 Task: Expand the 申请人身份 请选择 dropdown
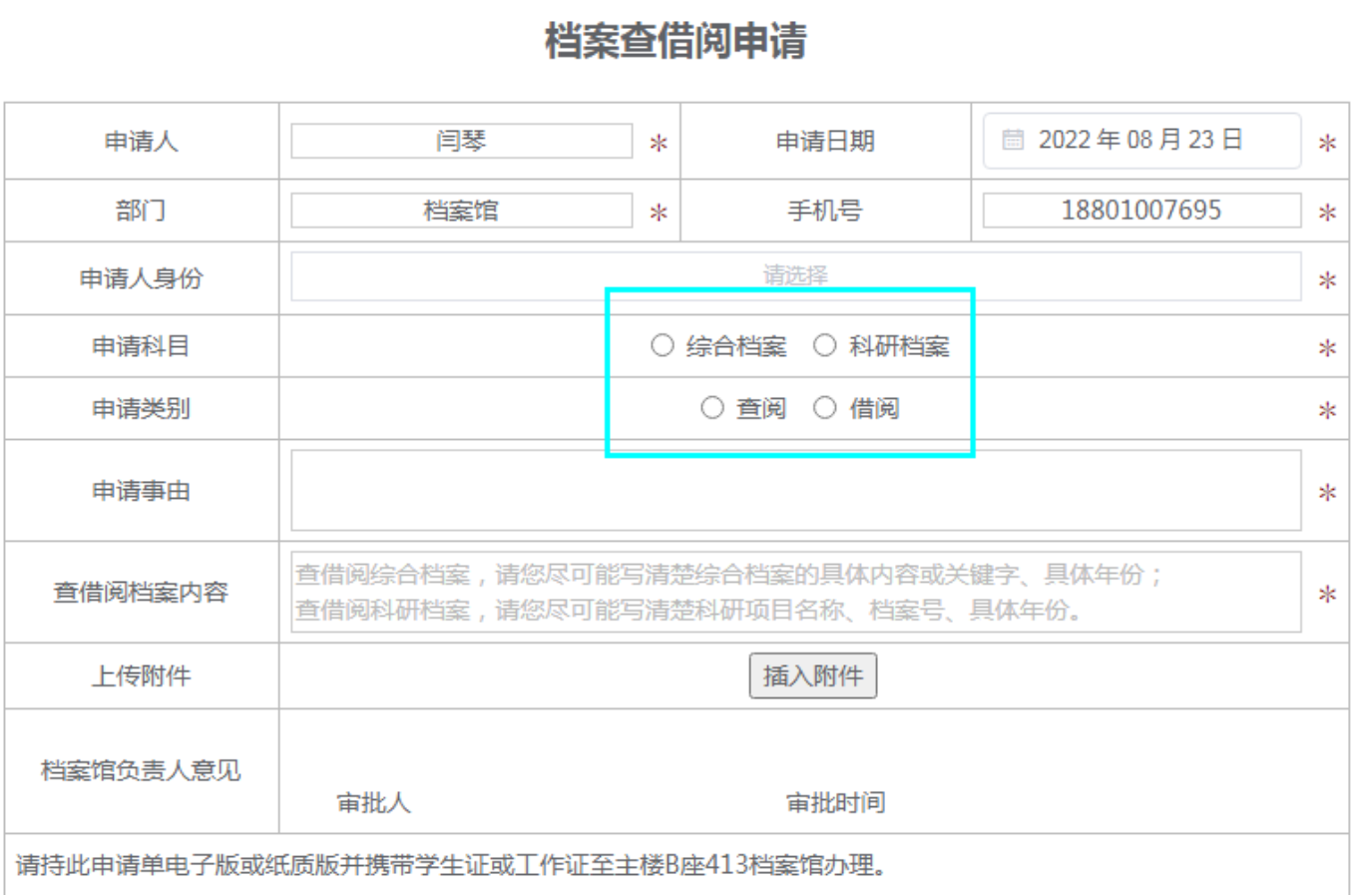(x=795, y=275)
